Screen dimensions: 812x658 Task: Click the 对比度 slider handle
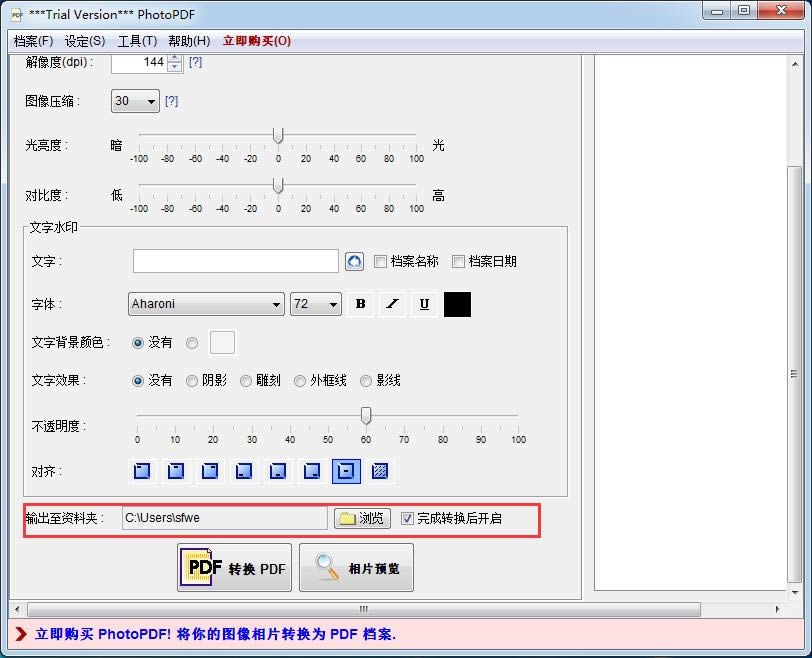(x=278, y=185)
